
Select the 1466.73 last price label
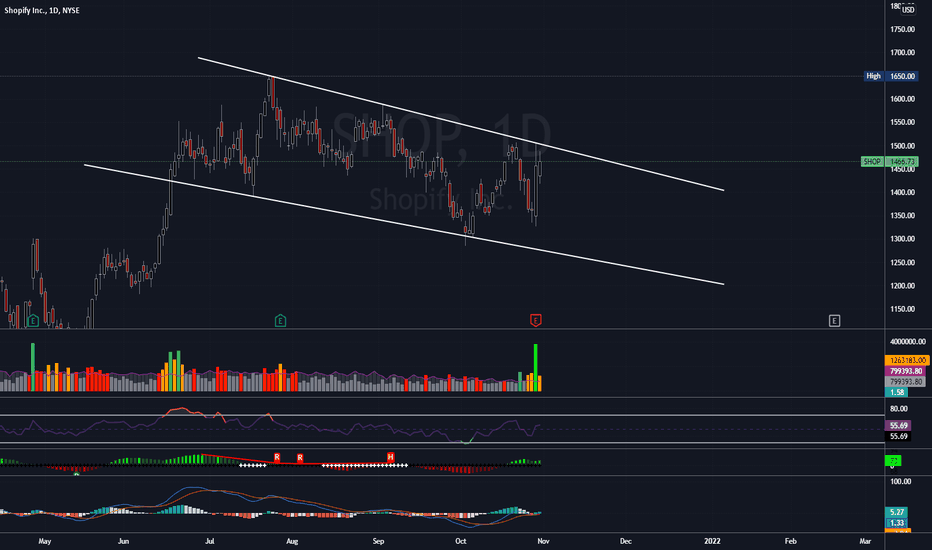[x=902, y=162]
